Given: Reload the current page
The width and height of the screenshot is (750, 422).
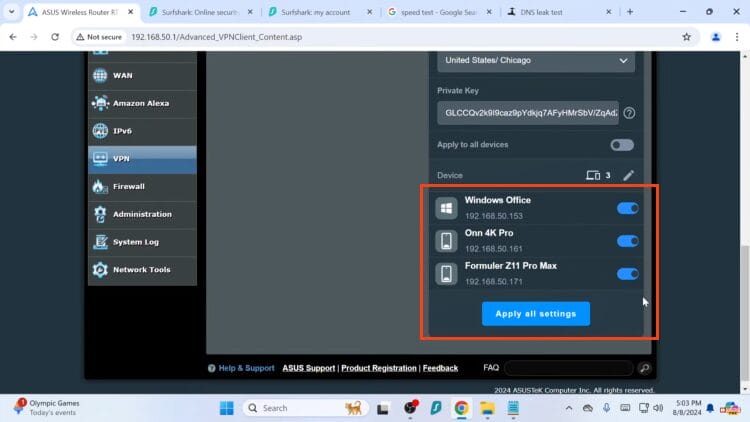Looking at the screenshot, I should pyautogui.click(x=55, y=37).
